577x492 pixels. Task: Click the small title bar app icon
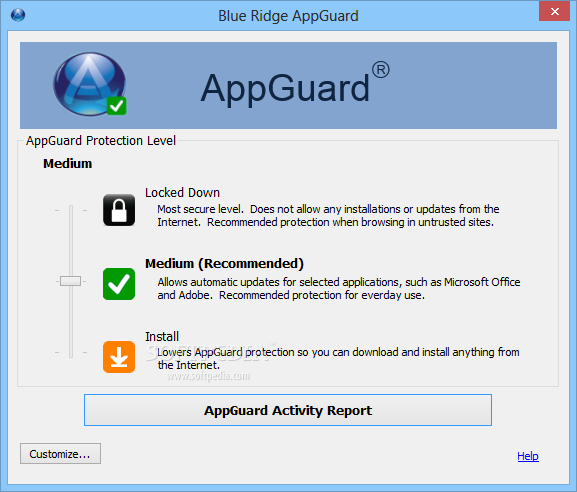pos(18,15)
